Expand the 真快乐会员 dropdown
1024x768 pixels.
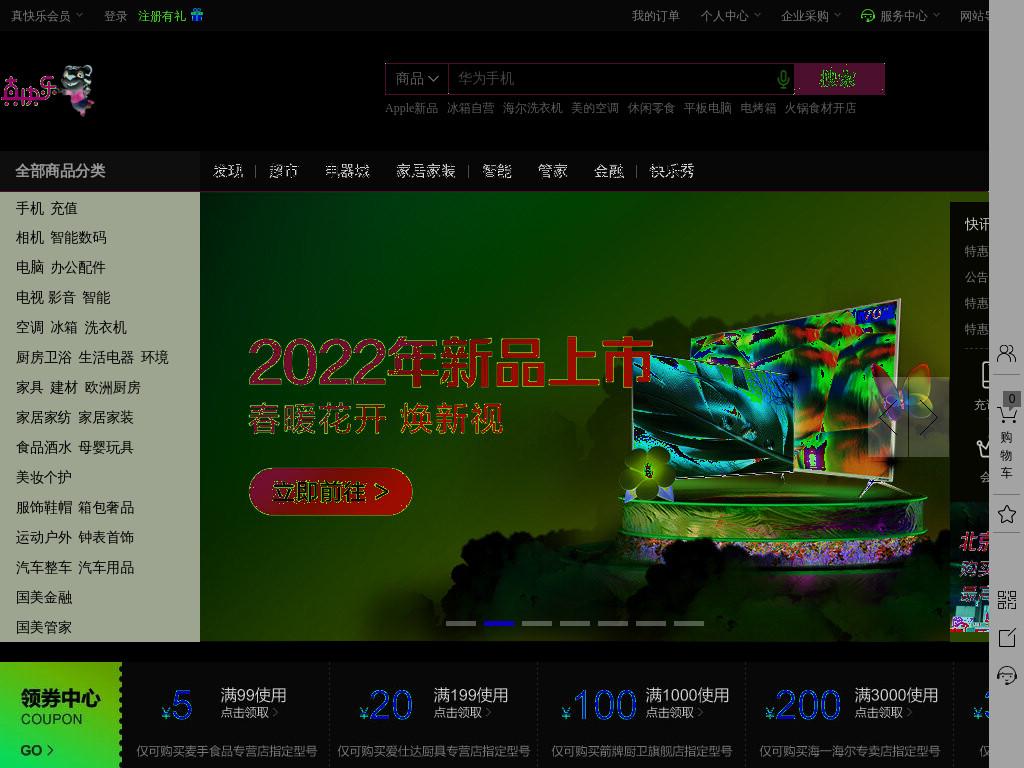(47, 16)
